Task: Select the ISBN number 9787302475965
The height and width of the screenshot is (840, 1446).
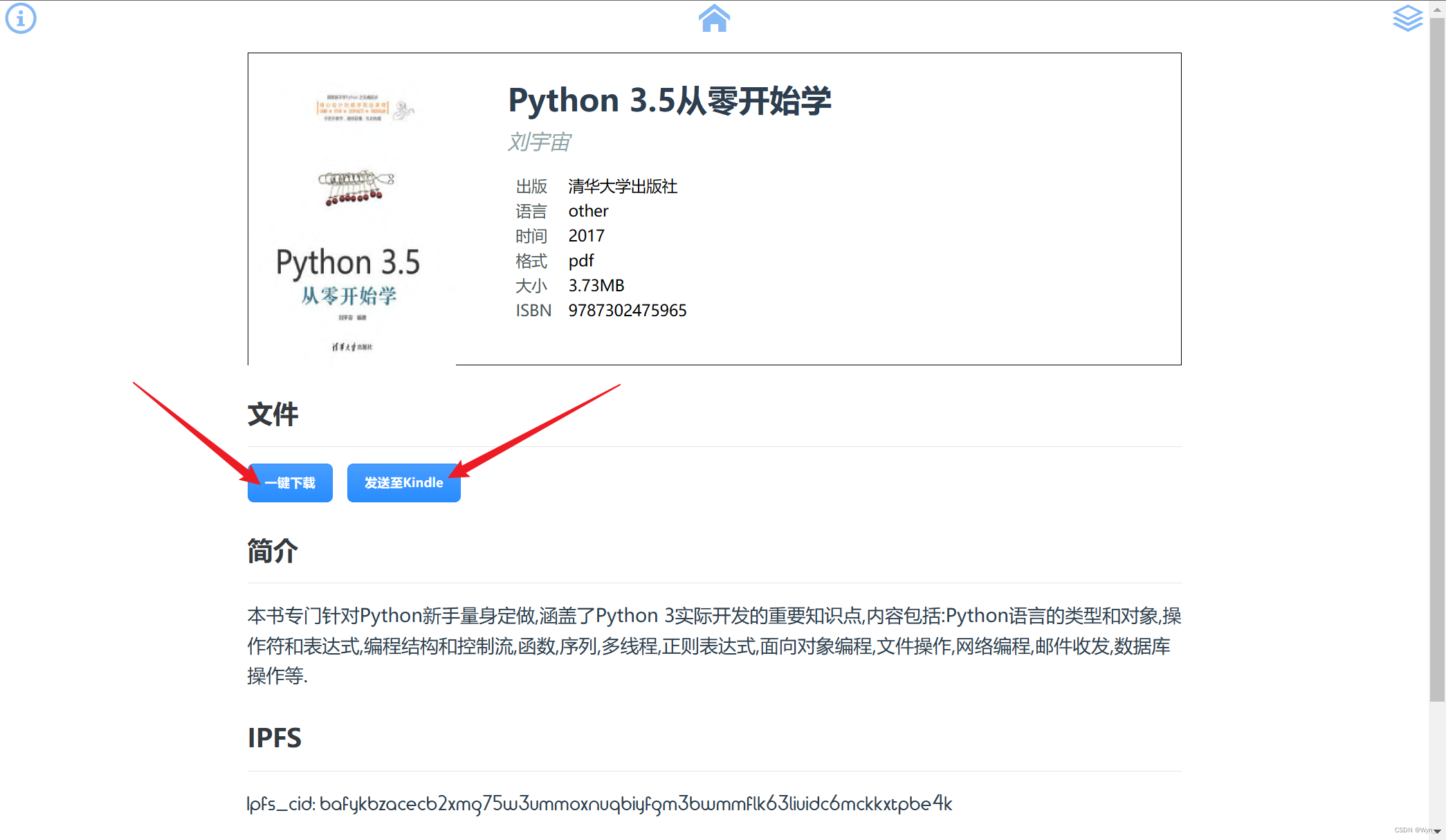Action: [628, 310]
